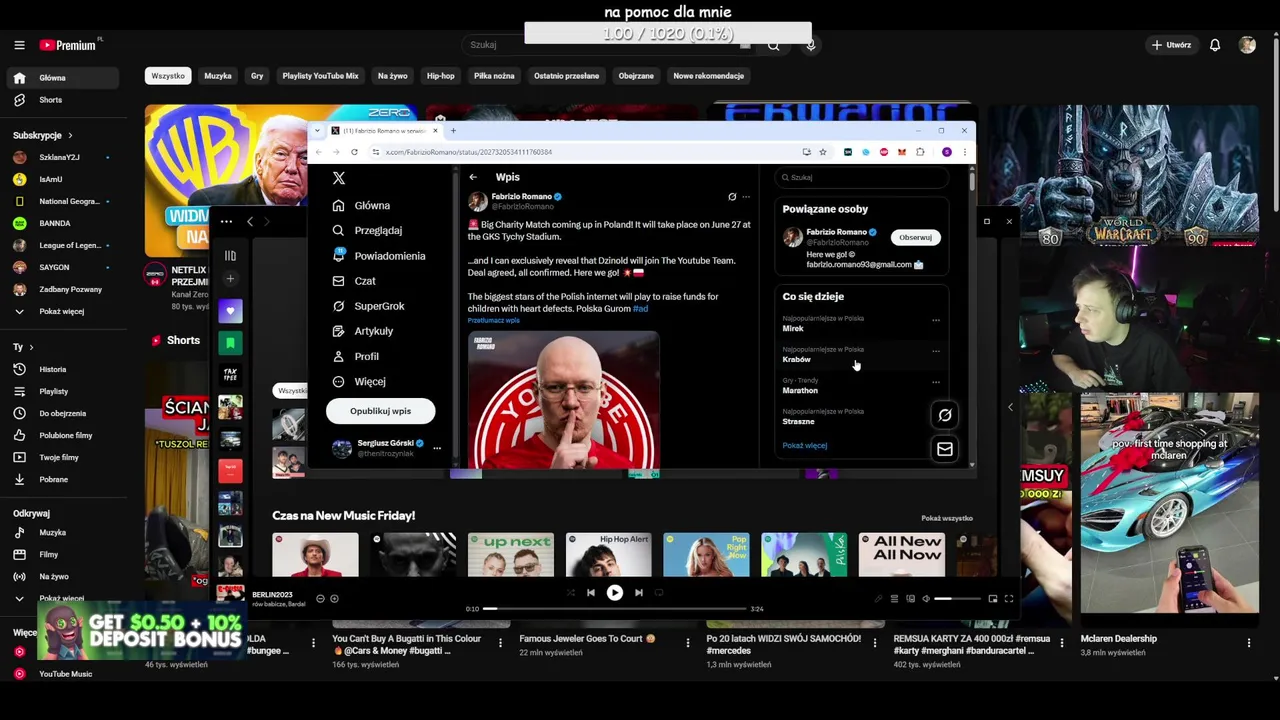Click the YouTube Premium logo

click(70, 45)
